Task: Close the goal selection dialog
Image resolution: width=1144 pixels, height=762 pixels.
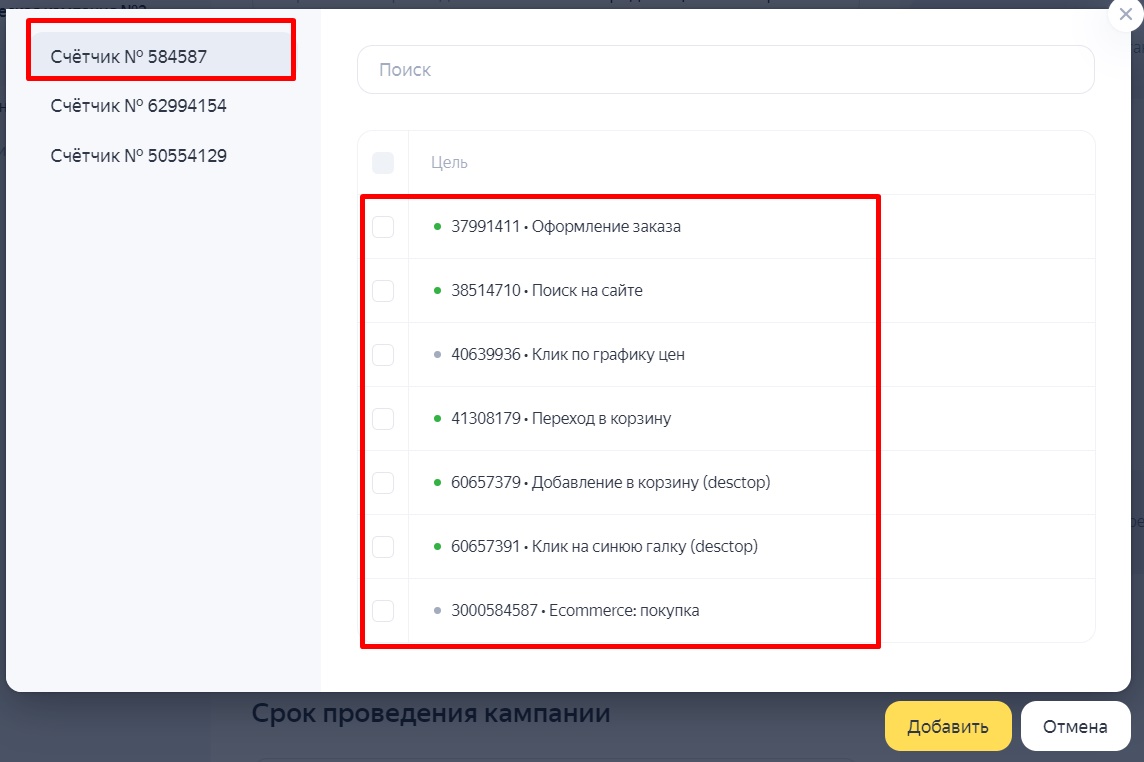Action: coord(1125,15)
